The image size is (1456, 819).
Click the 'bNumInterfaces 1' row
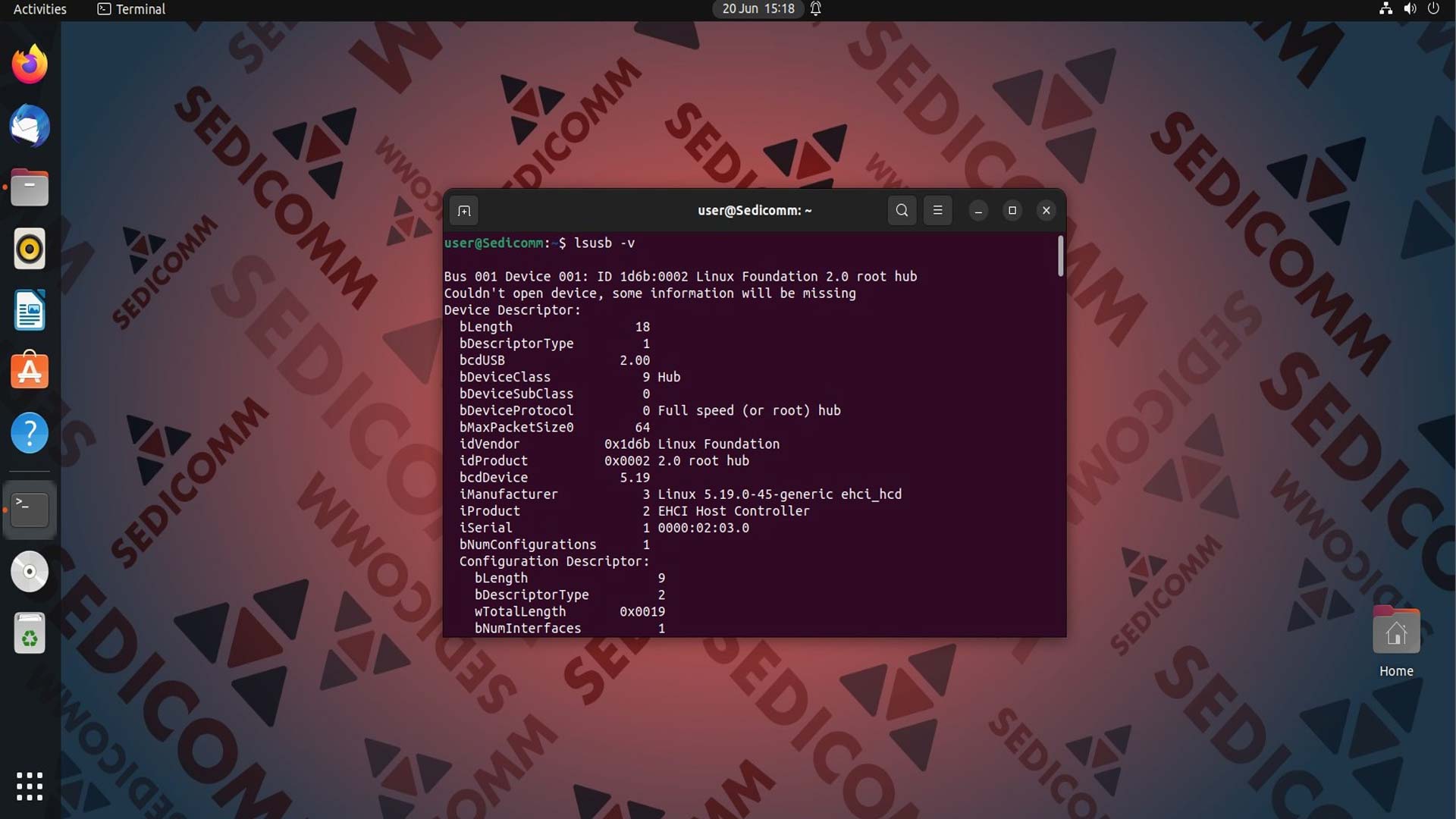coord(570,628)
